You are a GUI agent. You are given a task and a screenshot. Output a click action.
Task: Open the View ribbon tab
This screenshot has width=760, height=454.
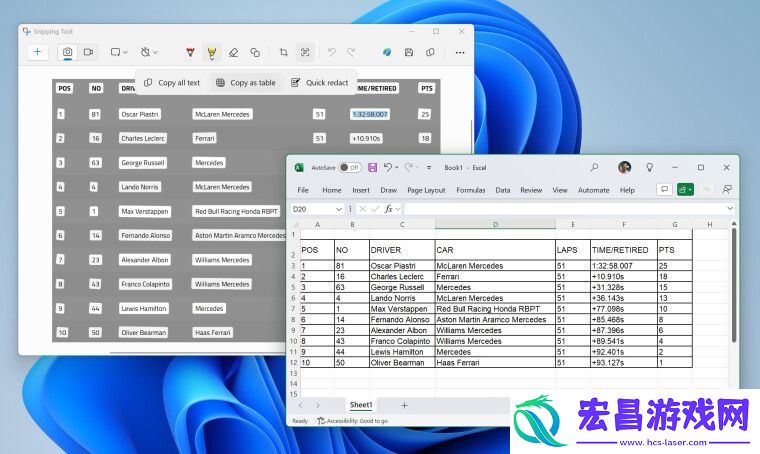(560, 190)
